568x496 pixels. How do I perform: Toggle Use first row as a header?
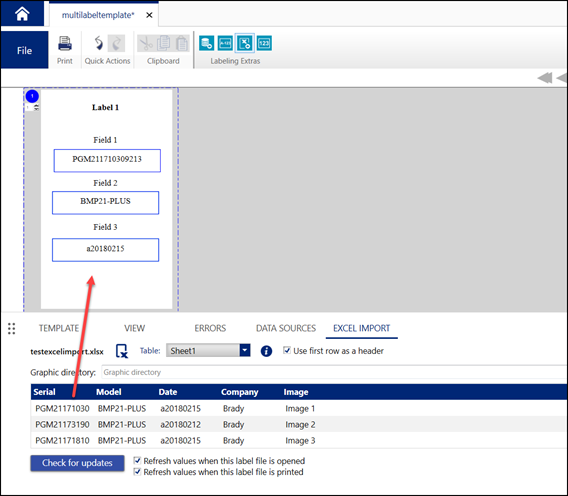pyautogui.click(x=287, y=350)
